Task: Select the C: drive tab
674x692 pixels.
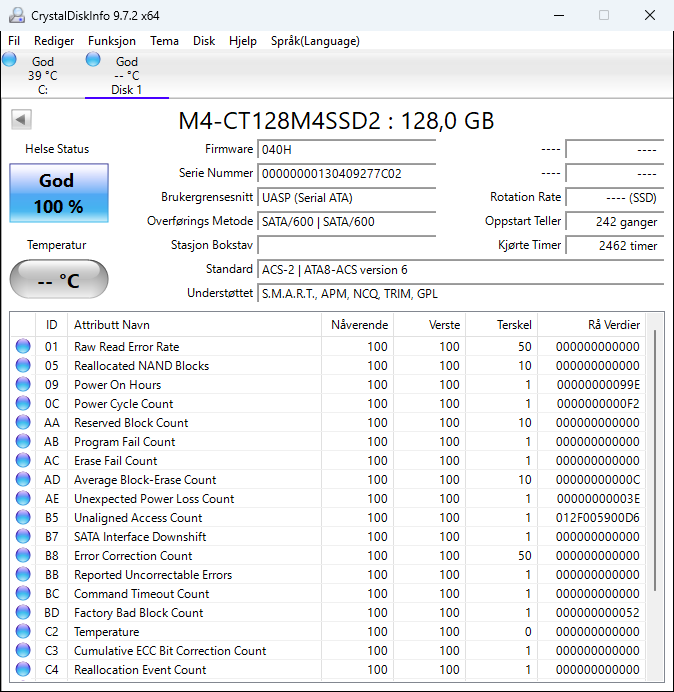Action: [42, 75]
